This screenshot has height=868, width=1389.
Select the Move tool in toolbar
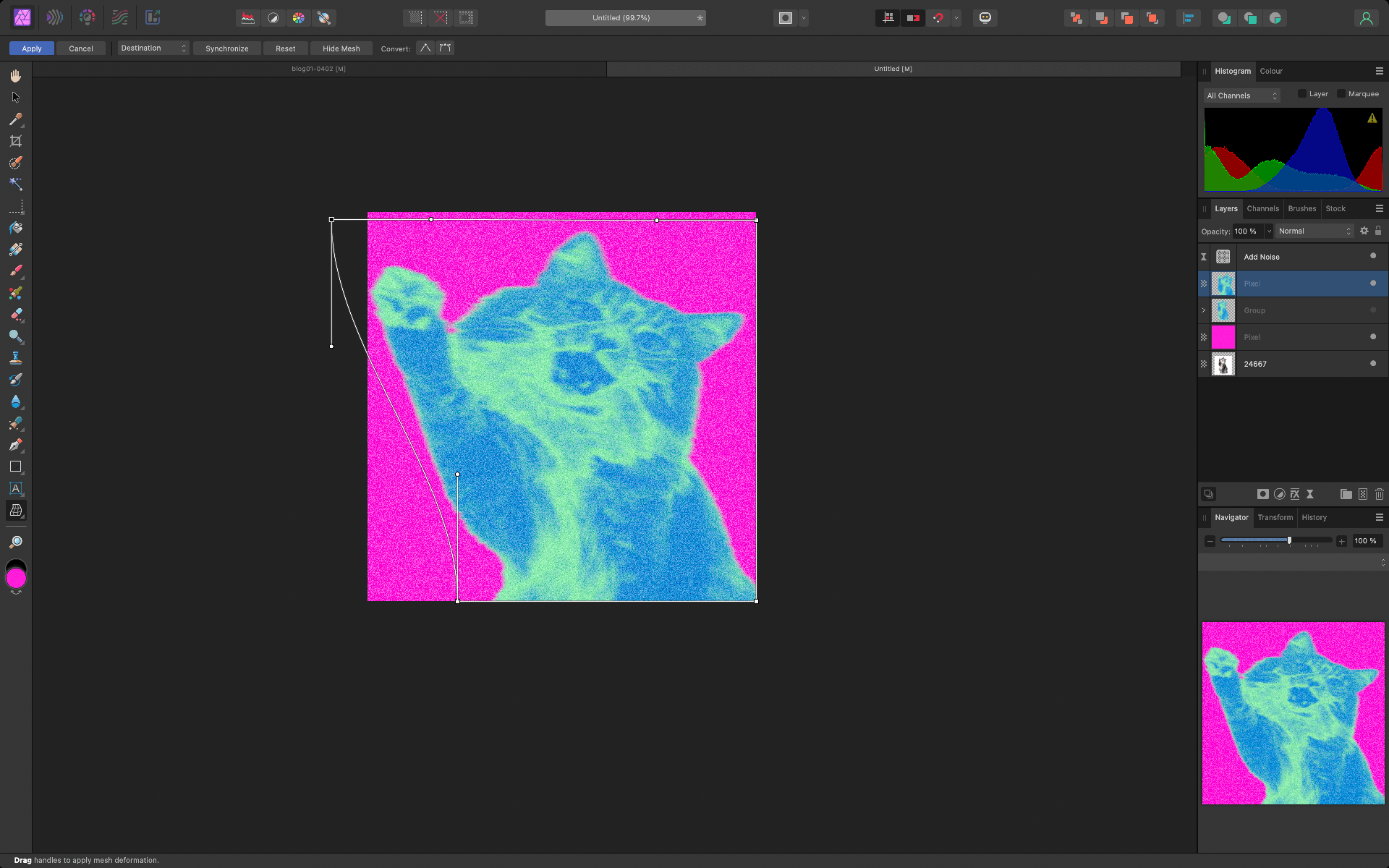[x=15, y=97]
